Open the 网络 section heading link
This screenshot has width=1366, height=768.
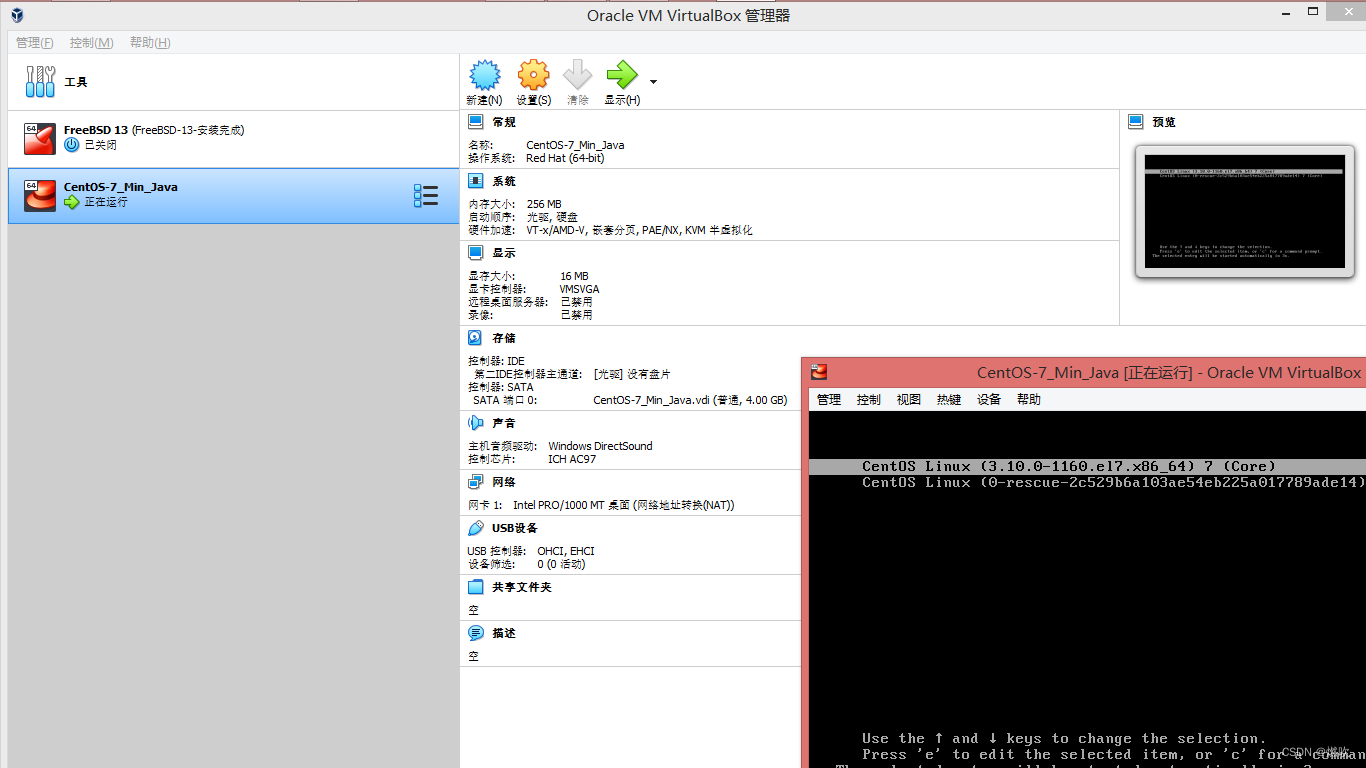(x=504, y=482)
